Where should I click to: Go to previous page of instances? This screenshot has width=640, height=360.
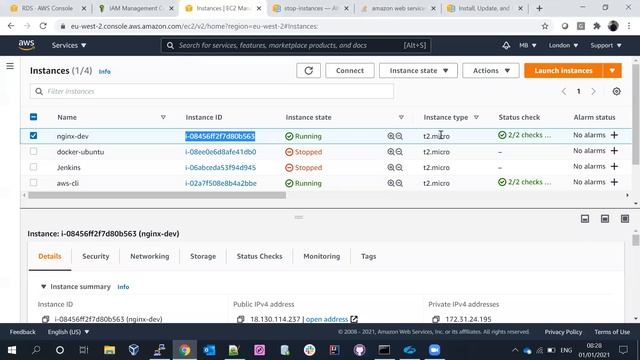[564, 91]
